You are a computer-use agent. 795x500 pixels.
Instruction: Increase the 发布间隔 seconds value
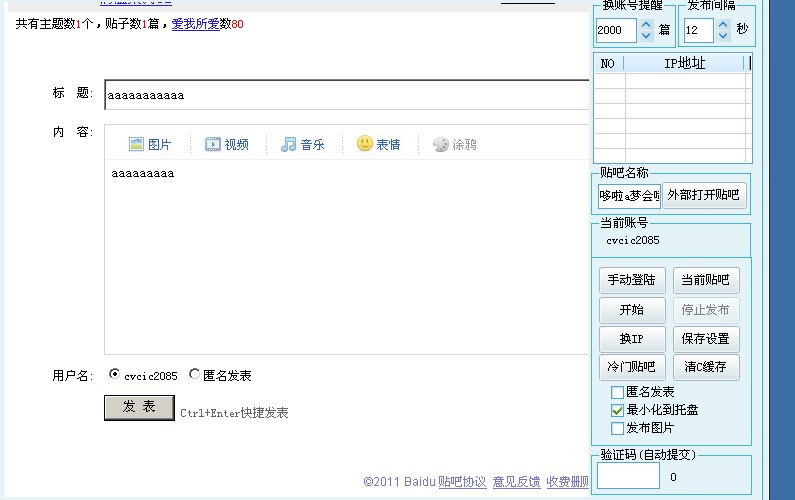click(723, 24)
